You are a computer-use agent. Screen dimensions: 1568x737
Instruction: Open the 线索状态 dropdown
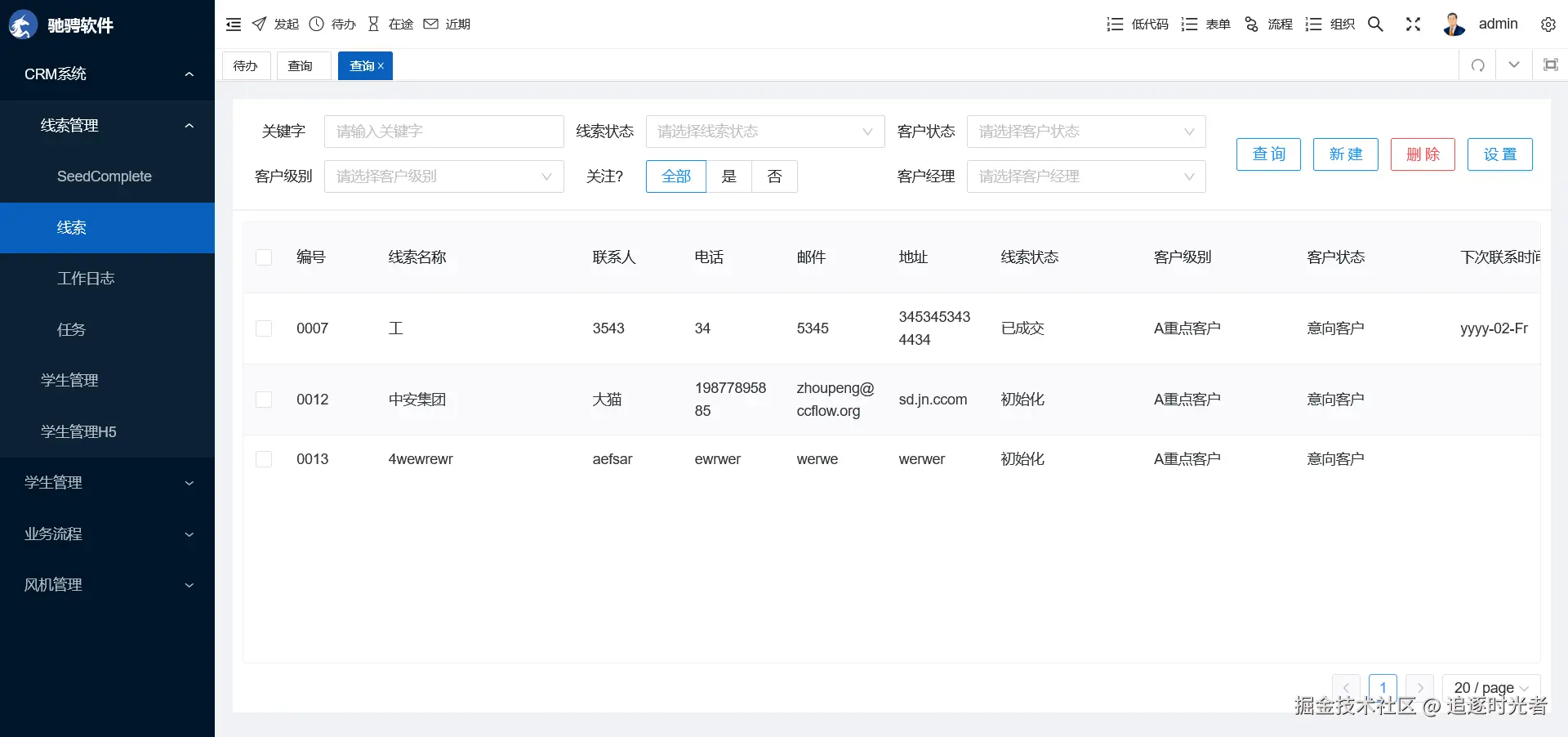pos(765,132)
